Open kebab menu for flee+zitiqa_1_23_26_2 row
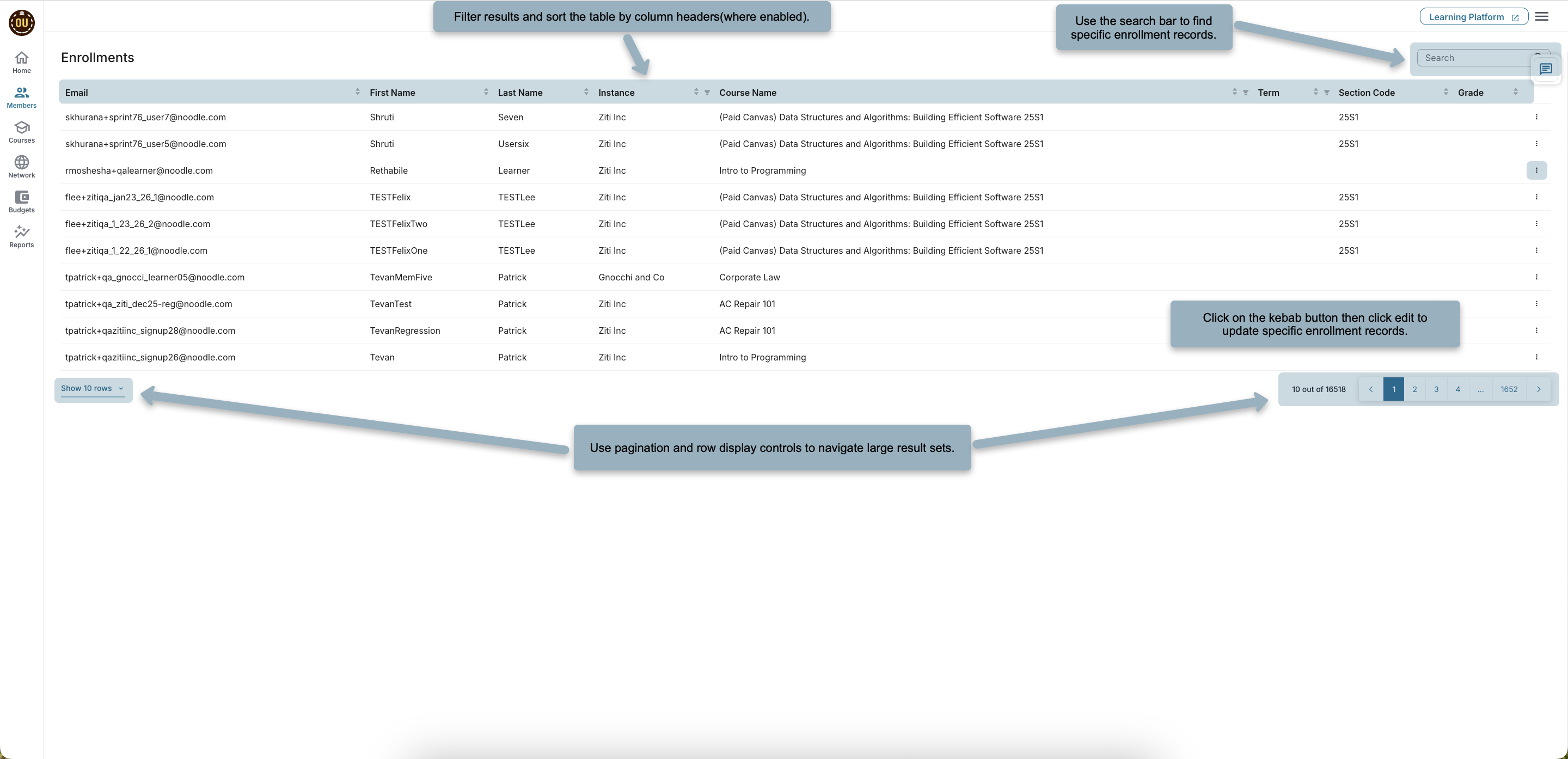Screen dimensions: 1568x759 [x=1536, y=224]
